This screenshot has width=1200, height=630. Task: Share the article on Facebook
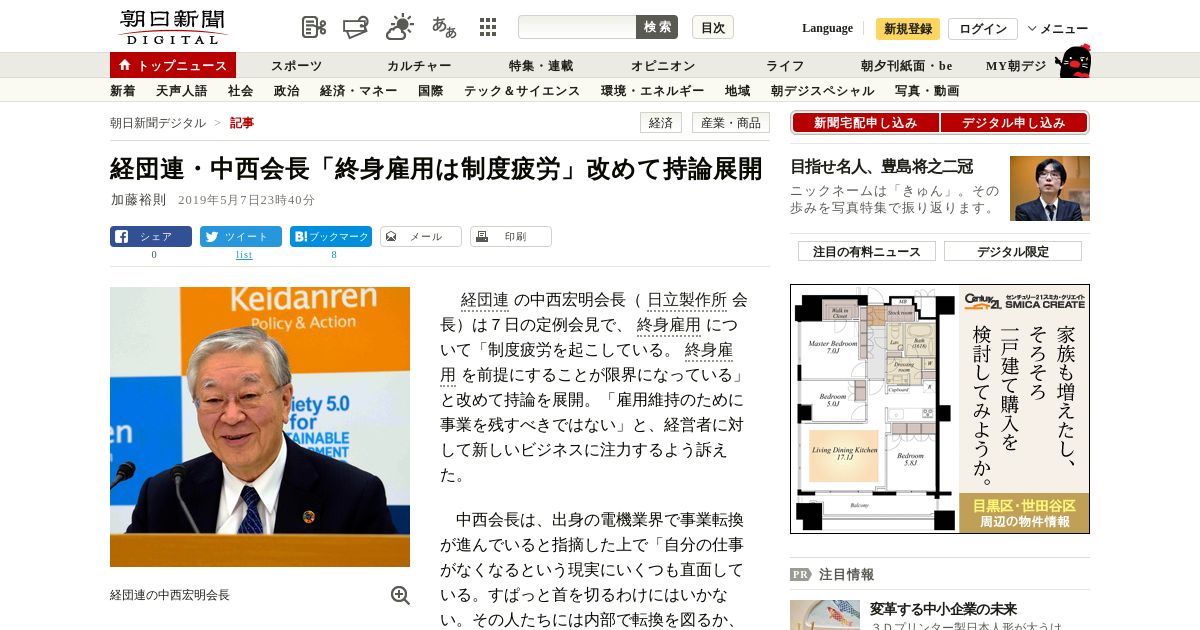[x=151, y=237]
